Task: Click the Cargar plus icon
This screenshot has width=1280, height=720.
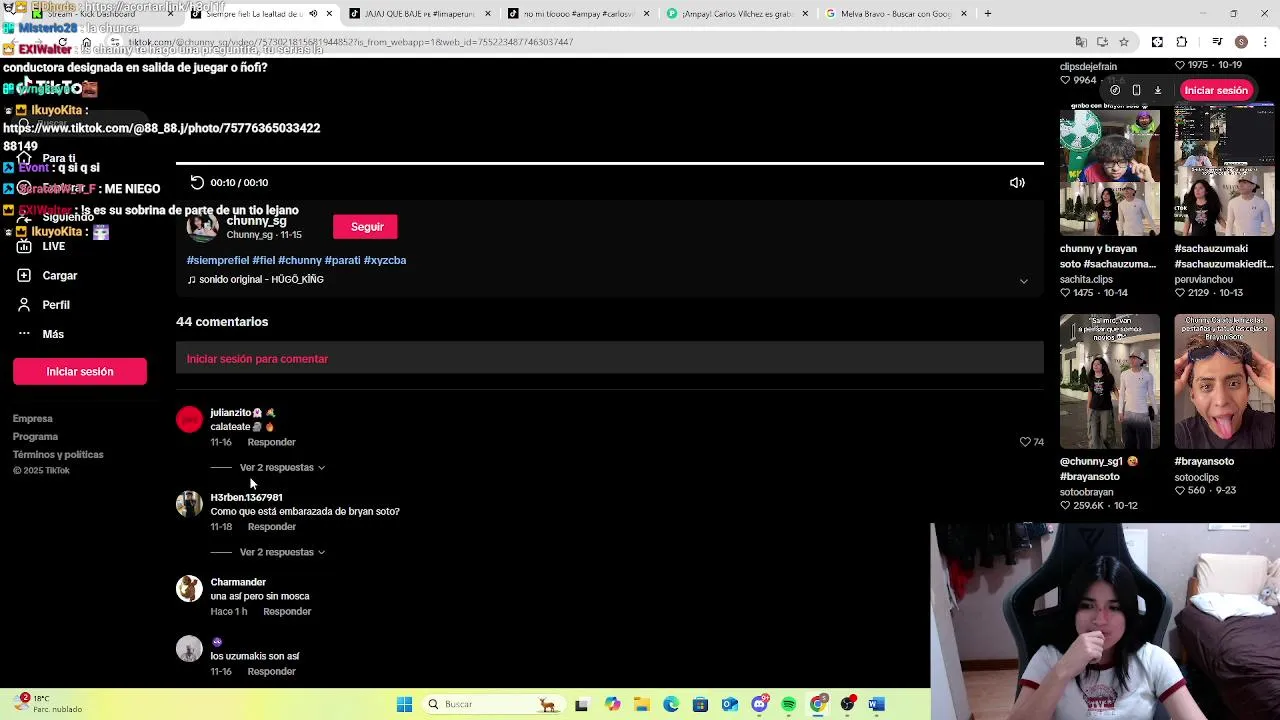Action: 24,275
